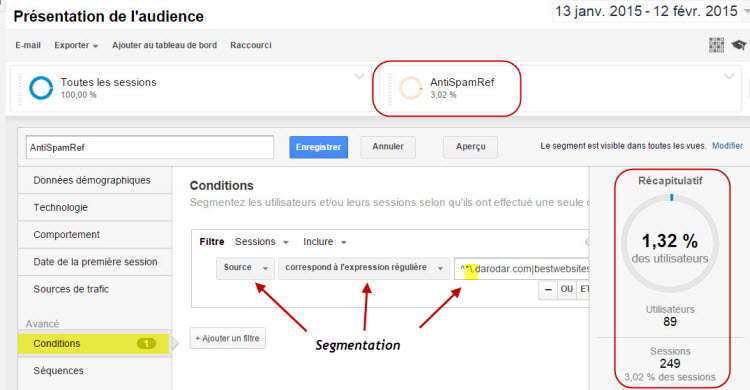Viewport: 750px width, 390px height.
Task: Add an OU condition to the filter
Action: pos(567,289)
